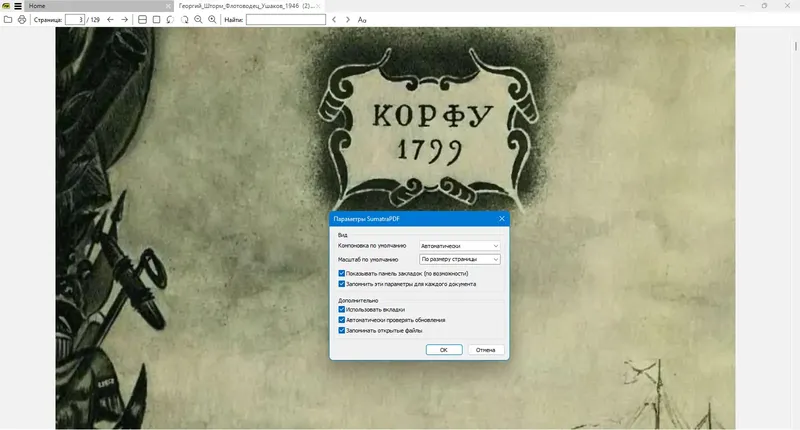The width and height of the screenshot is (800, 430).
Task: Click the Отмена button
Action: [x=486, y=350]
